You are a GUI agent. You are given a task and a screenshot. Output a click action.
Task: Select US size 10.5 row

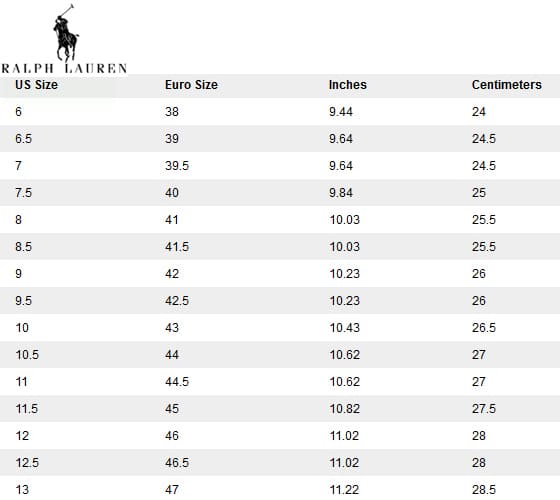pyautogui.click(x=280, y=355)
